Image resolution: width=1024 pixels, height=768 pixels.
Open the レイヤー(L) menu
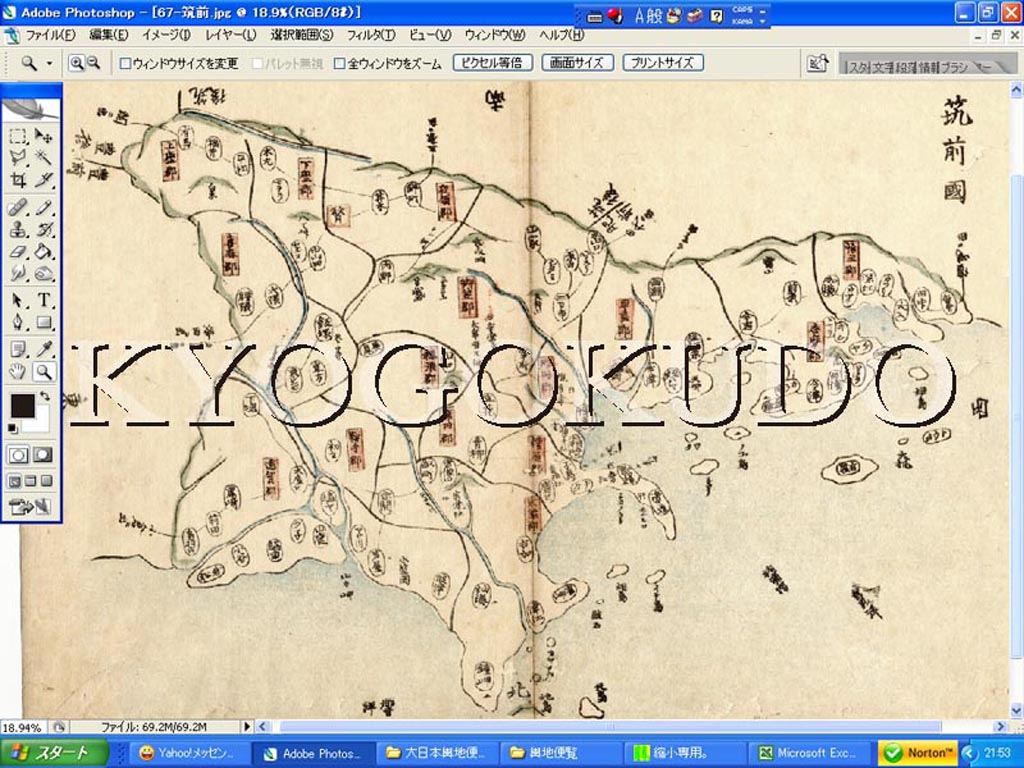[x=230, y=35]
